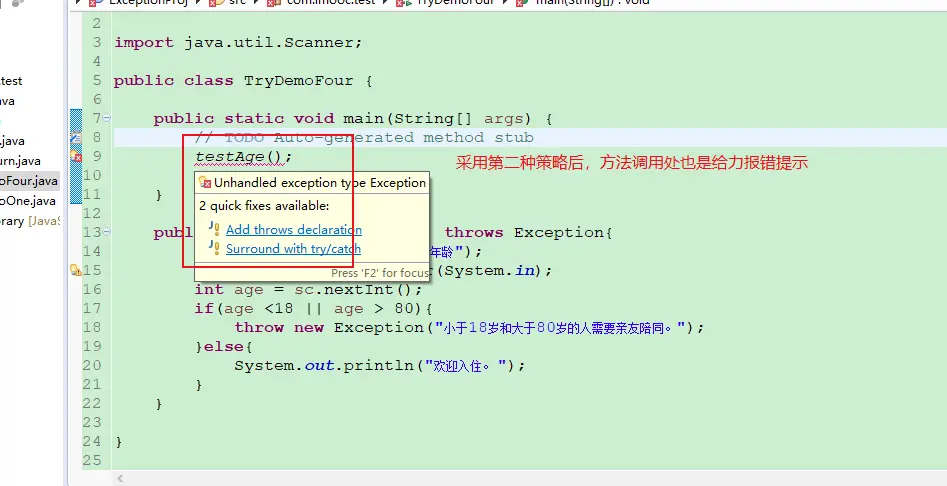Click the testAge(); call on line 9
The width and height of the screenshot is (947, 486).
coord(243,157)
